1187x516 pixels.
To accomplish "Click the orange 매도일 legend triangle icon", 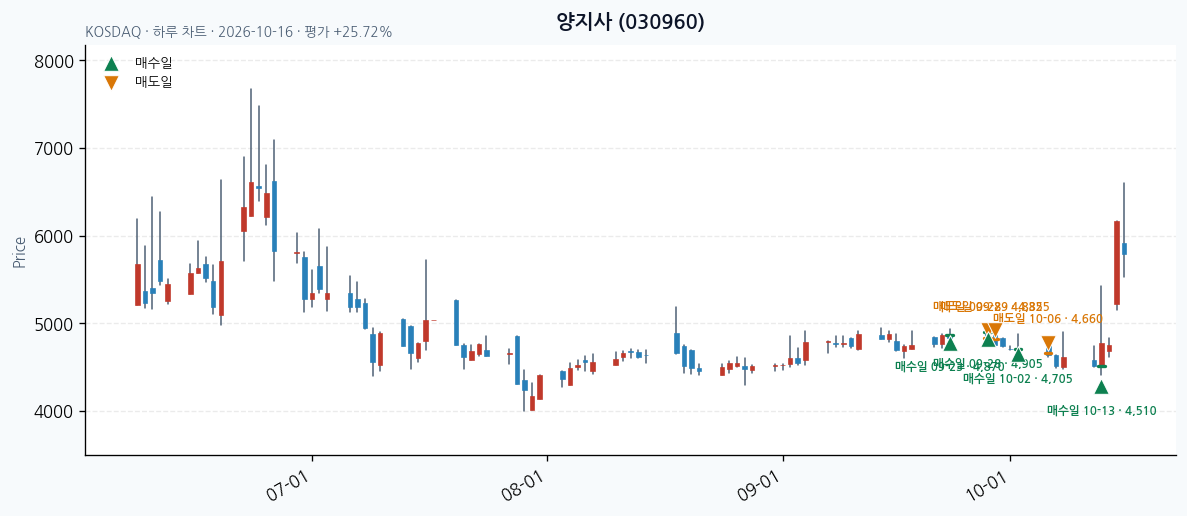I will click(x=111, y=82).
